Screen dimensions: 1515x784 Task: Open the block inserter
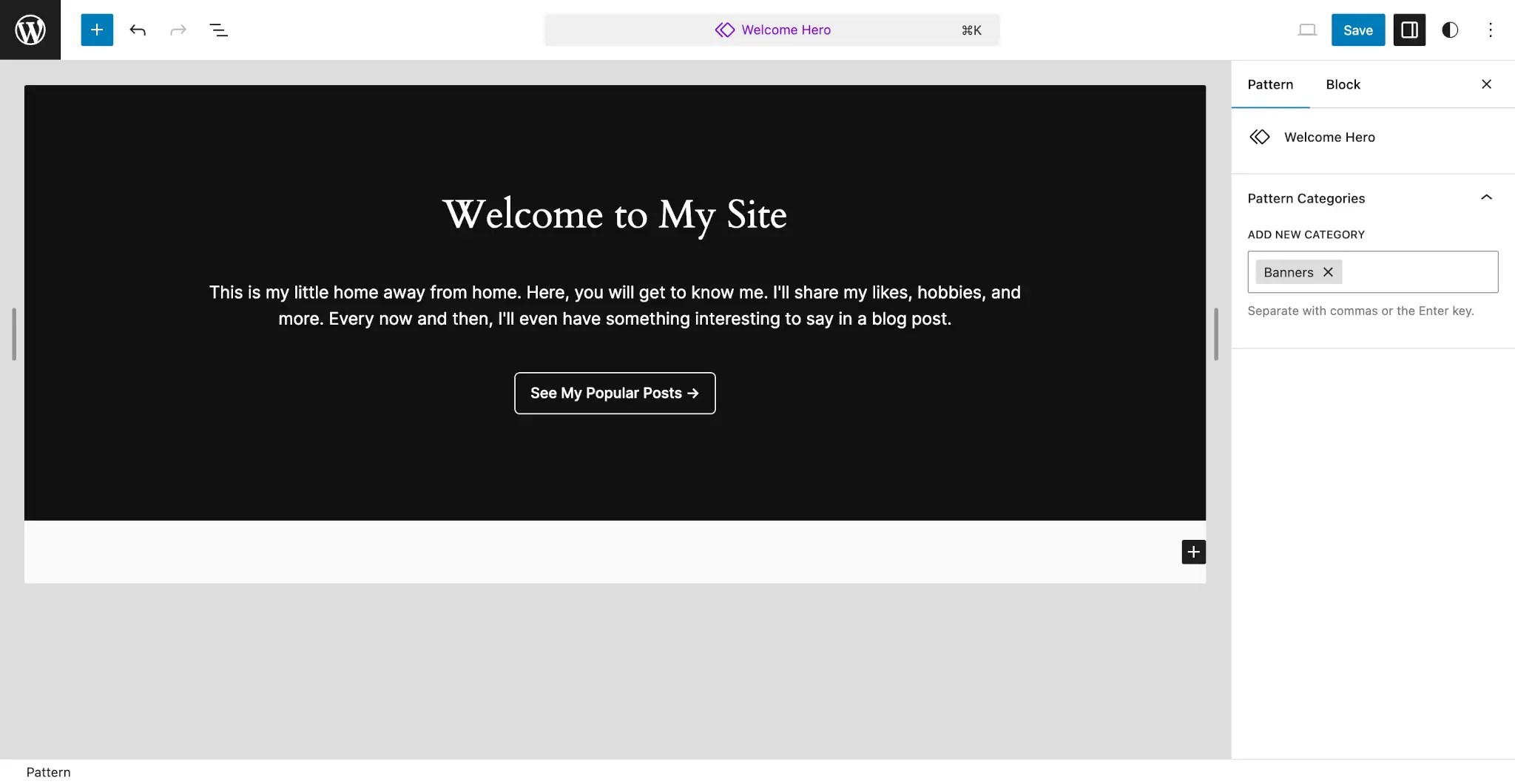tap(97, 30)
